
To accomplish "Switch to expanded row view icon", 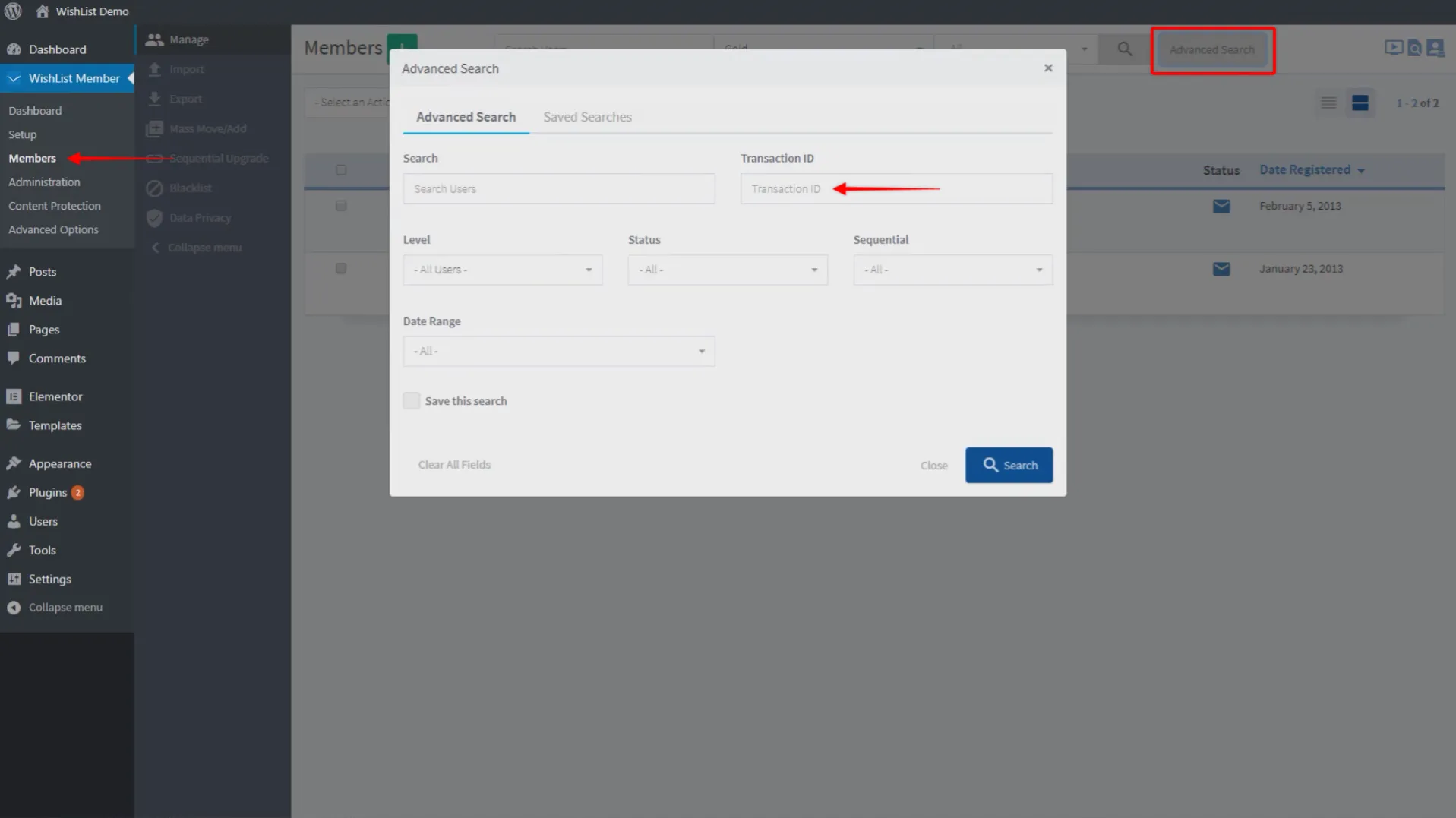I will pos(1360,103).
